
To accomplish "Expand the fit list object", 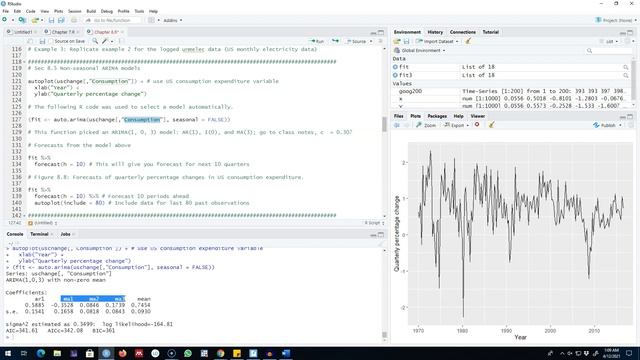I will [x=395, y=67].
